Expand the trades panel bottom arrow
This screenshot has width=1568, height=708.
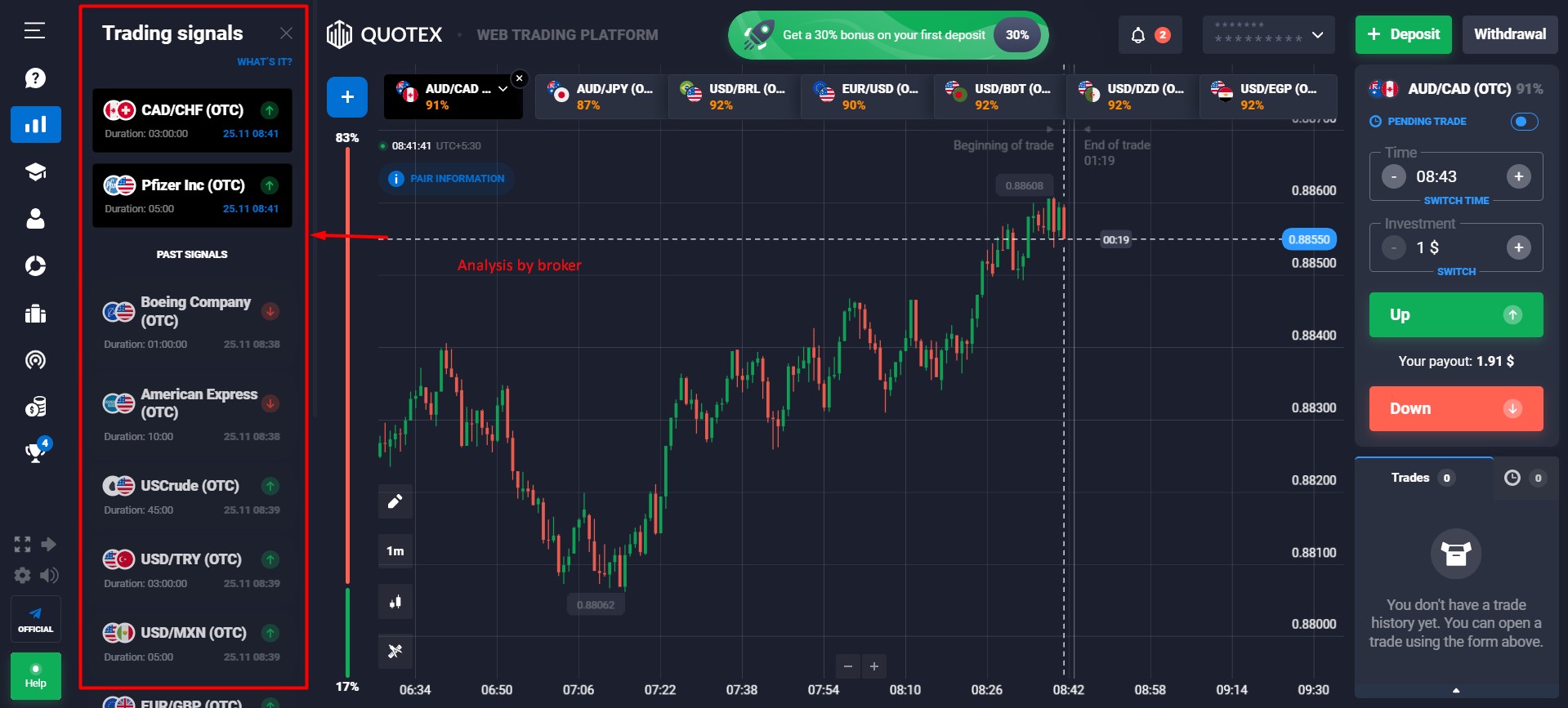coord(1456,690)
